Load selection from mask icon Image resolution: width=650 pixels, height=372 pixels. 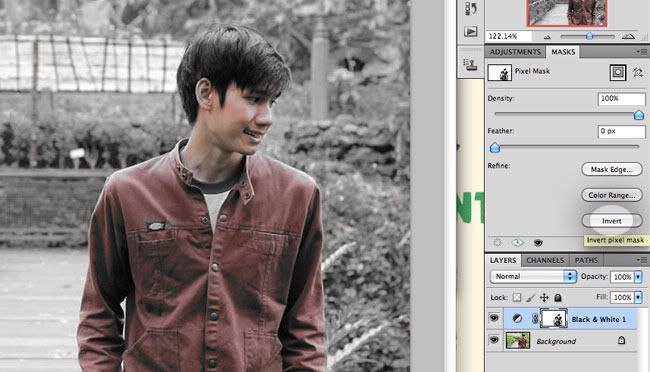point(497,243)
